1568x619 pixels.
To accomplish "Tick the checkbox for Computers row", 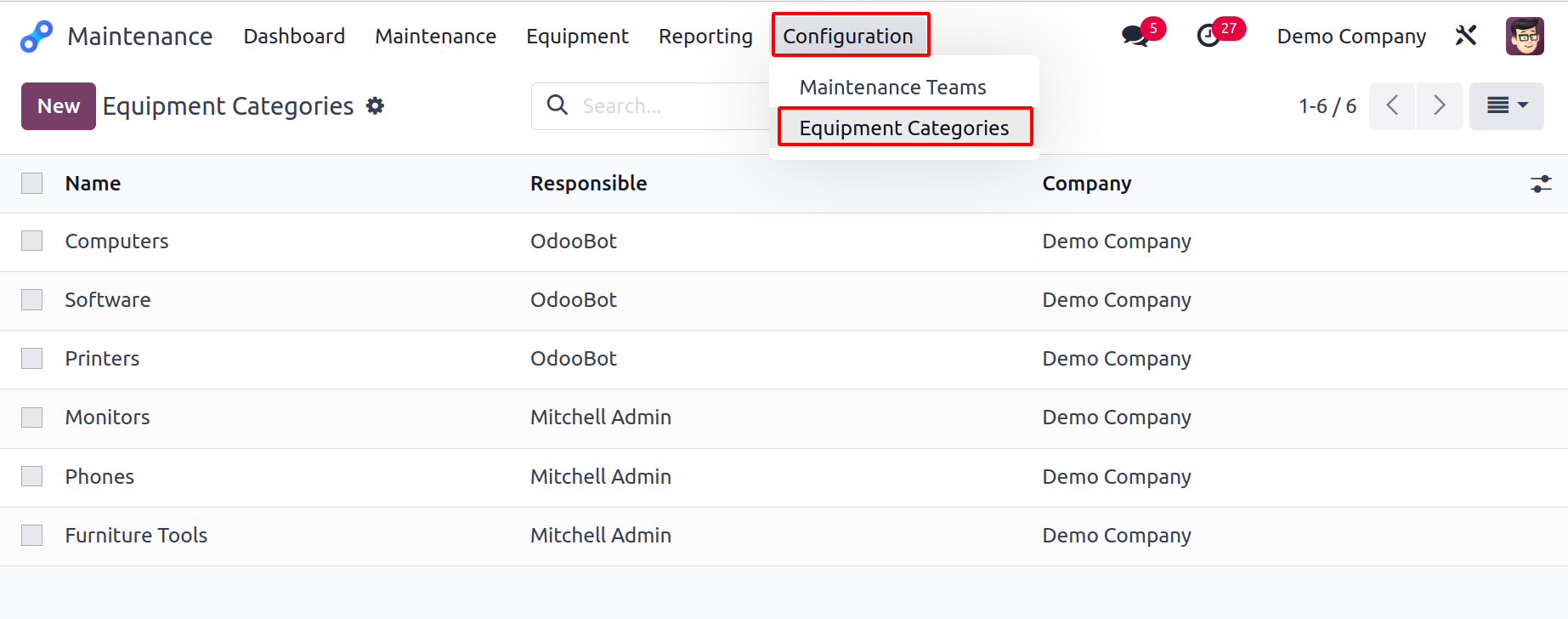I will (32, 241).
